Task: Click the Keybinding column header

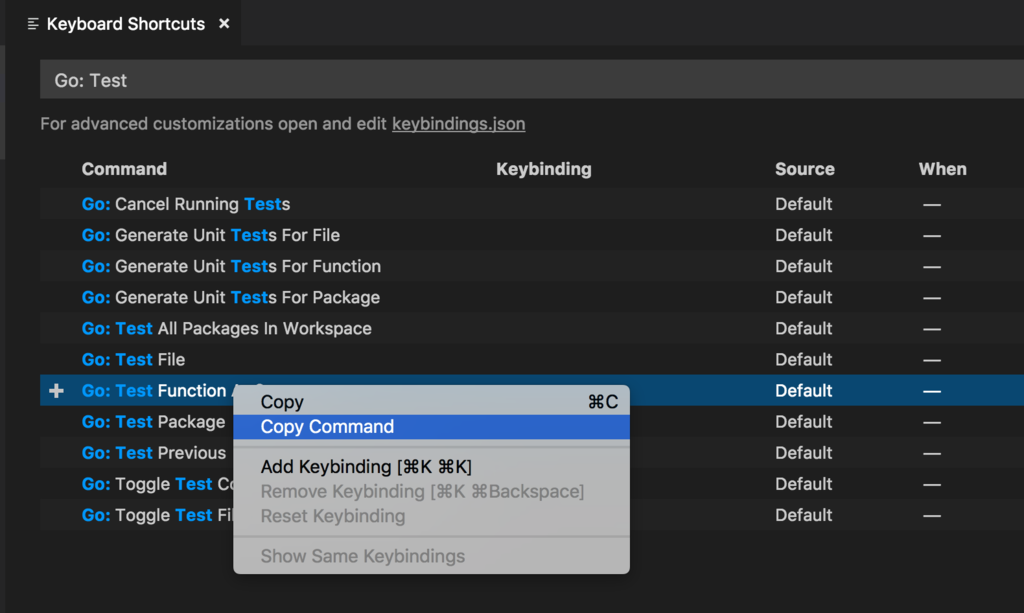Action: [543, 169]
